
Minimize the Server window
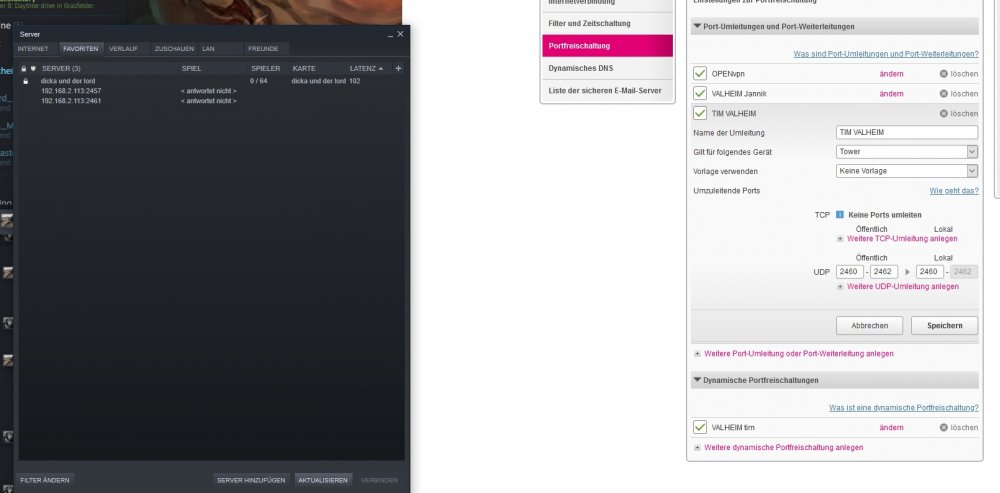click(390, 34)
